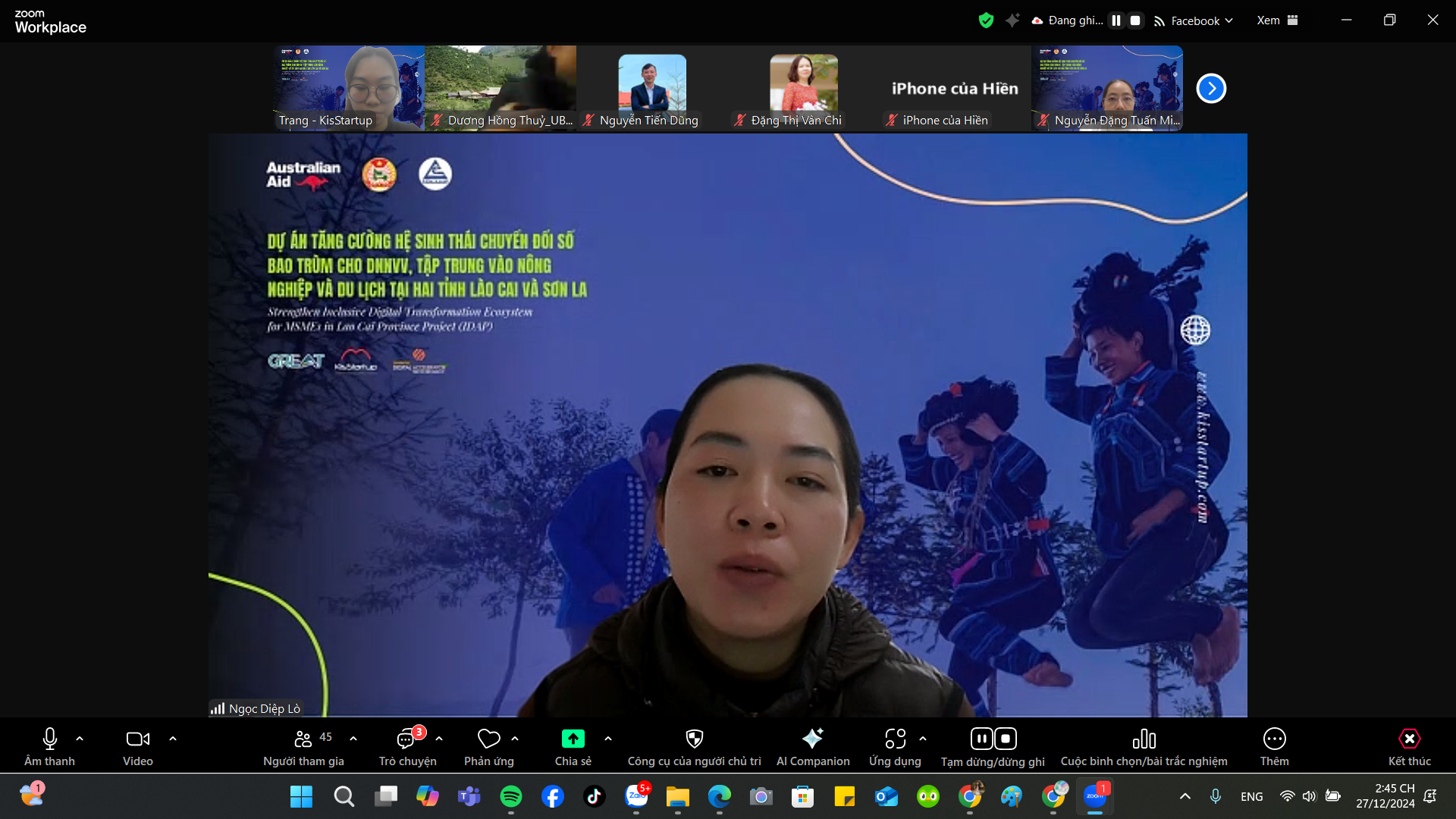Show hidden system tray icons
Screen dimensions: 1456x819
click(1185, 796)
